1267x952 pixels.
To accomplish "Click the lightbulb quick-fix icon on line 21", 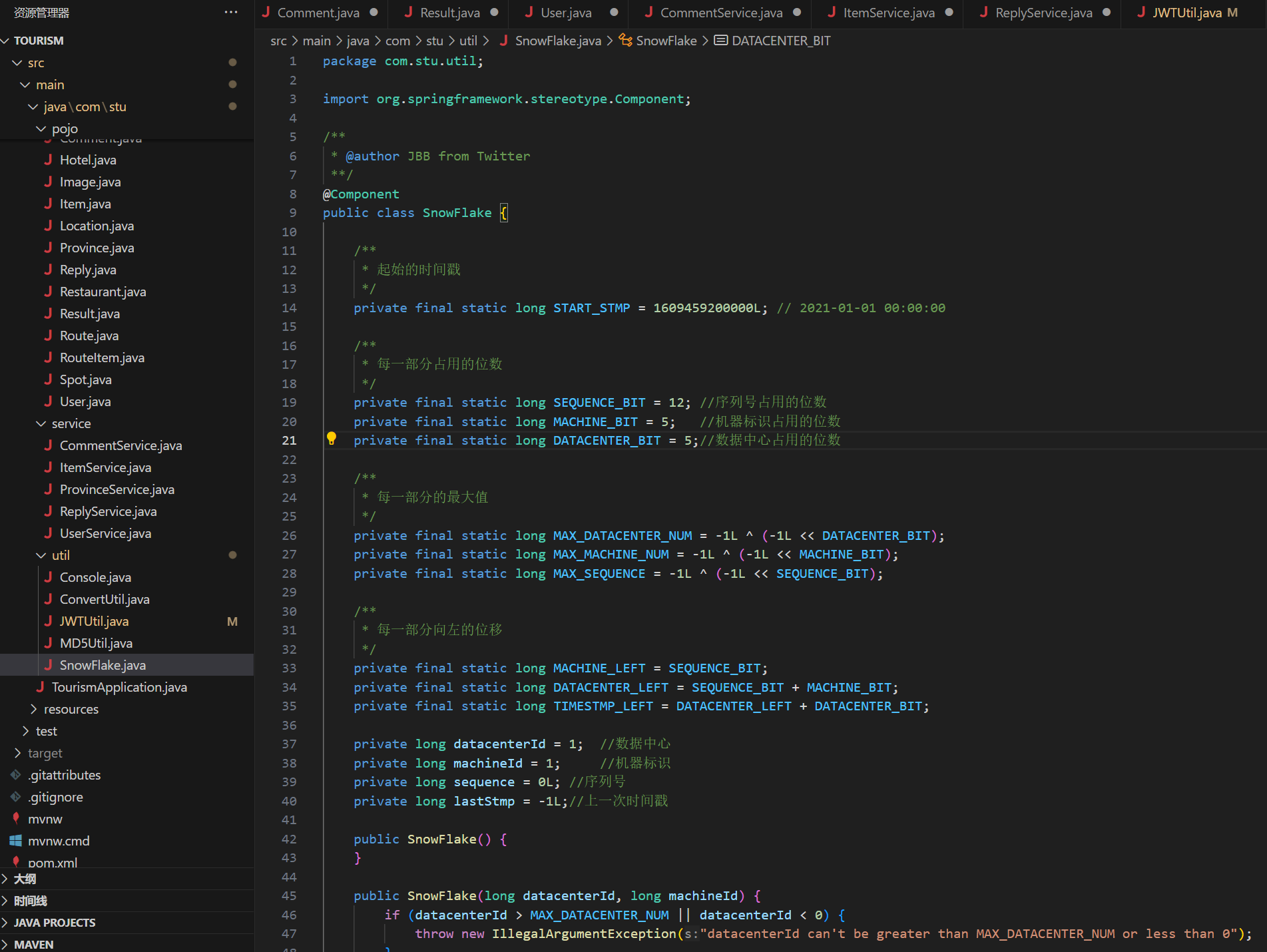I will click(x=331, y=439).
